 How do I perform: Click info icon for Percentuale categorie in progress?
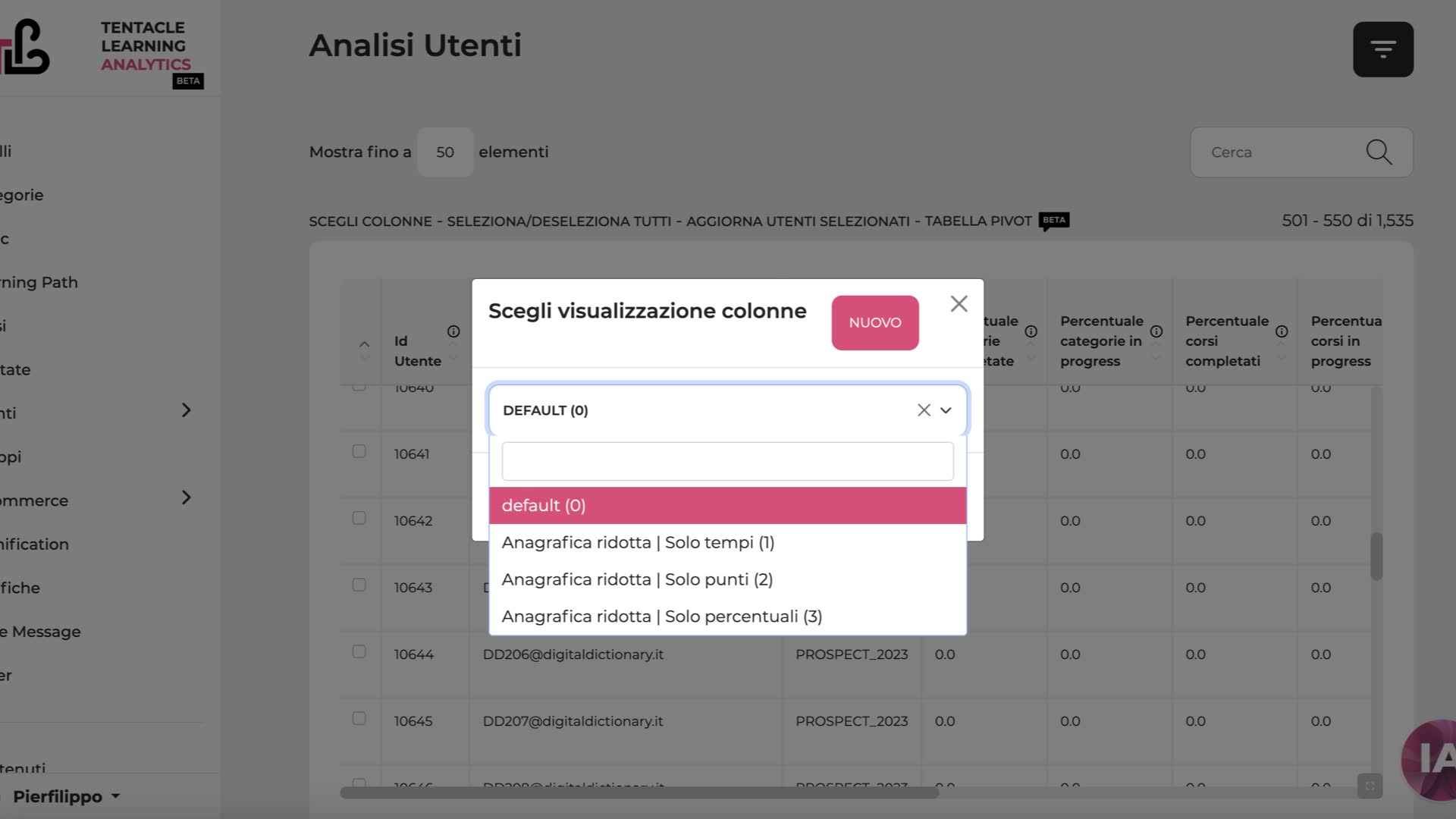coord(1156,331)
